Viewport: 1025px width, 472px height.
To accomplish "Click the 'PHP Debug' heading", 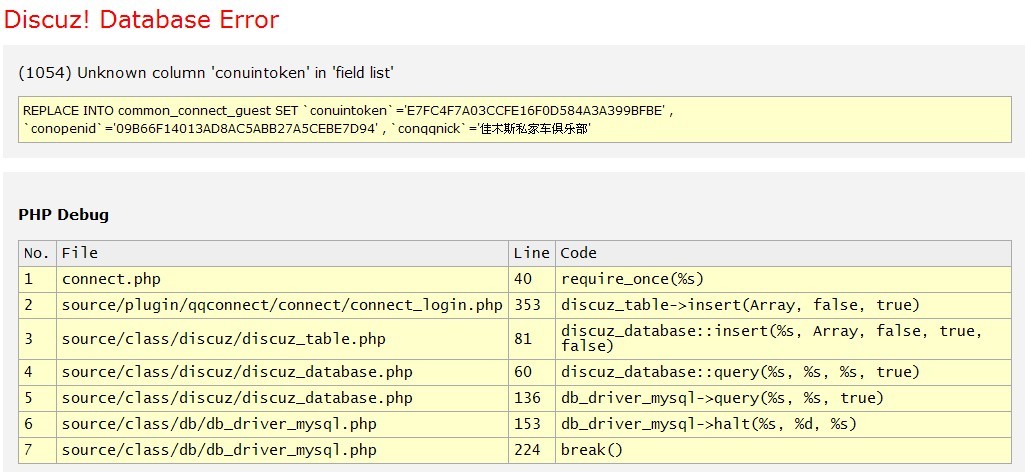I will (x=63, y=214).
